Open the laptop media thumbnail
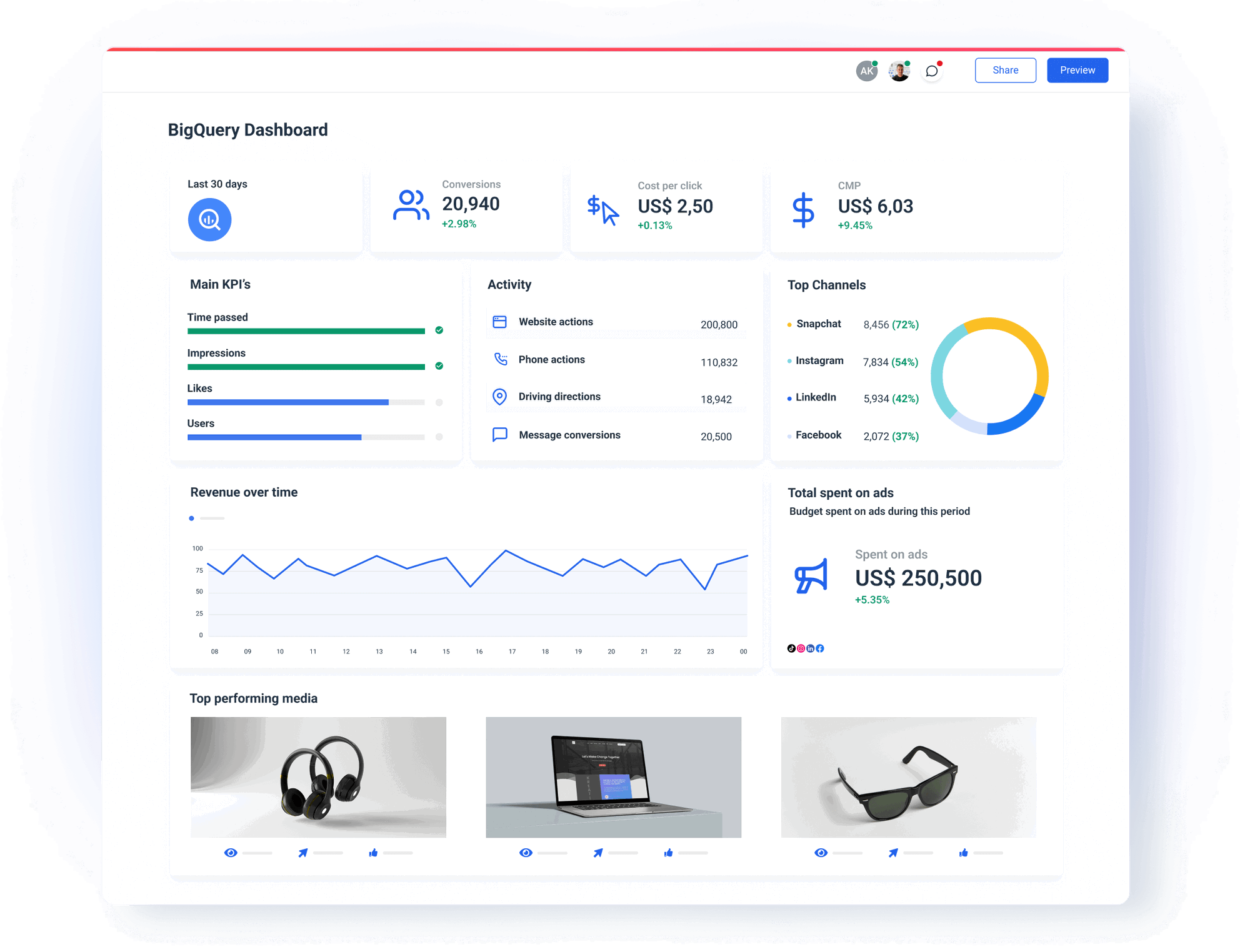The width and height of the screenshot is (1240, 952). coord(613,777)
